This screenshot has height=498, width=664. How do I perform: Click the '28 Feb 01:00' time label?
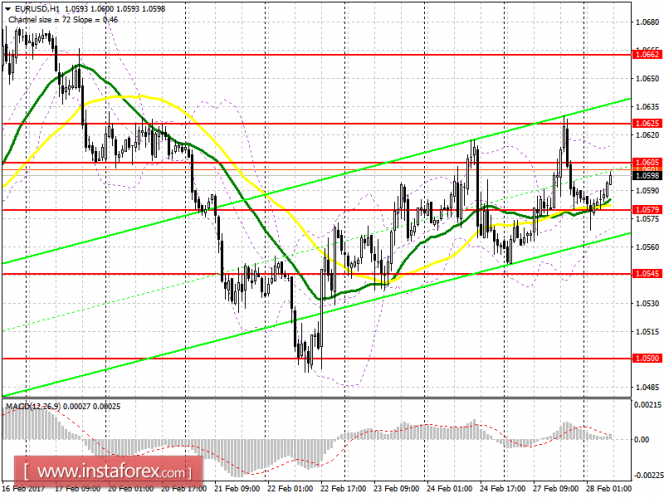(609, 488)
